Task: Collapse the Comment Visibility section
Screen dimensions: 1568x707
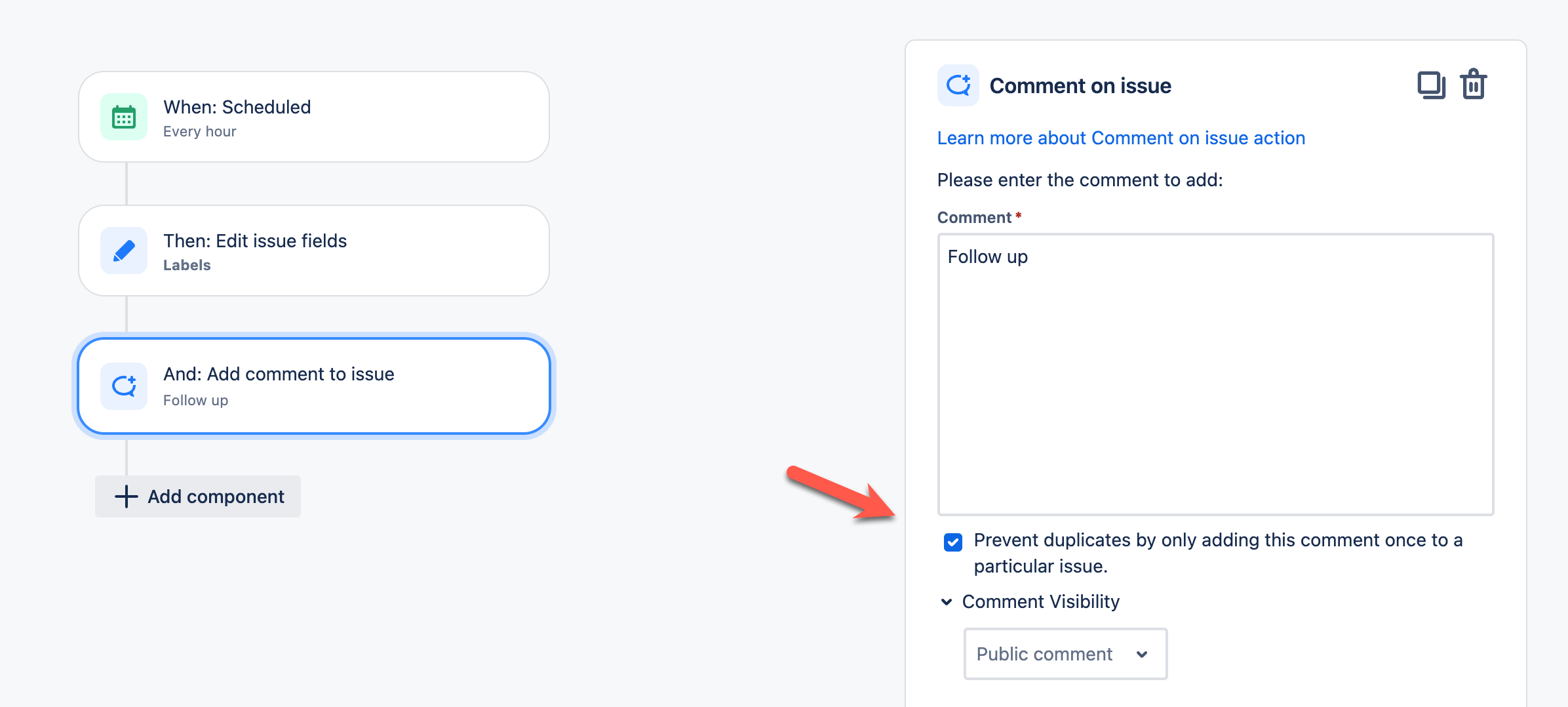Action: pyautogui.click(x=945, y=601)
